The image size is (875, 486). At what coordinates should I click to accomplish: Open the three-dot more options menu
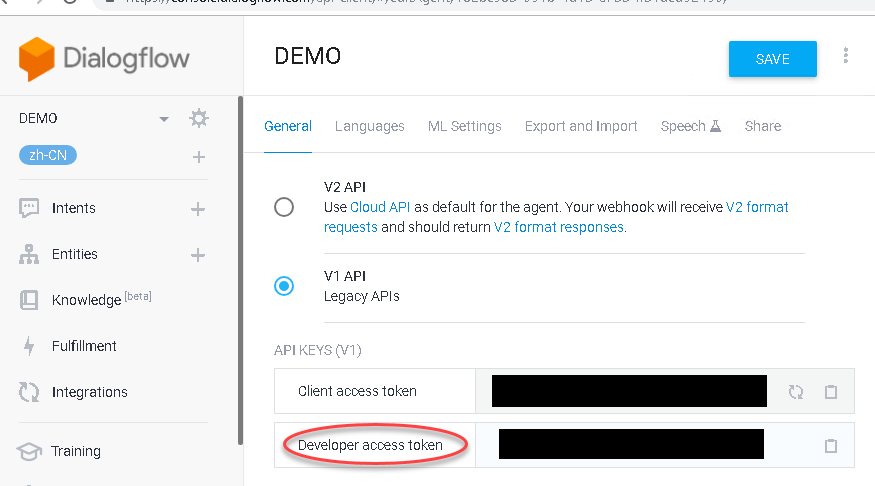click(x=846, y=55)
